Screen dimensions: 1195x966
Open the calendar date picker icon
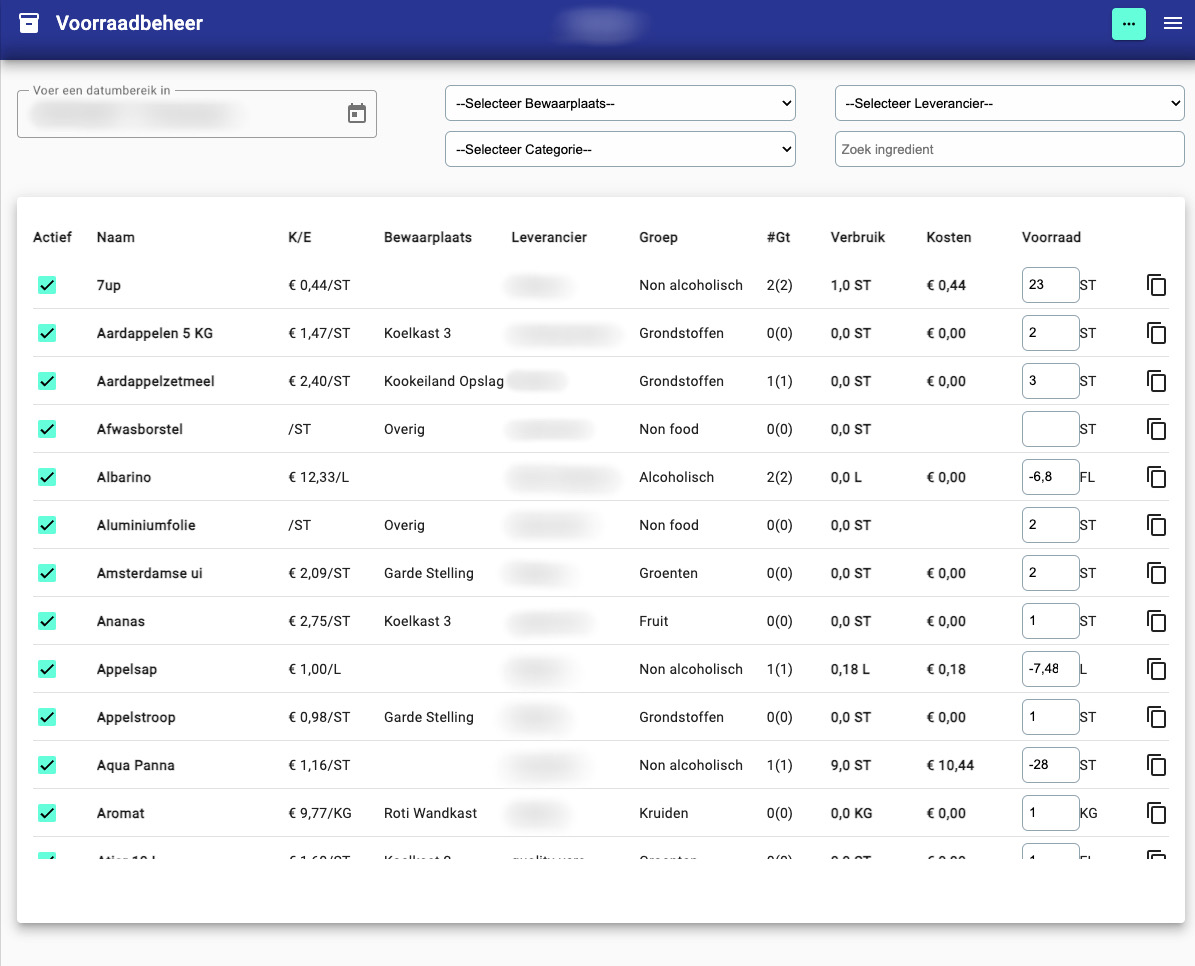(357, 114)
